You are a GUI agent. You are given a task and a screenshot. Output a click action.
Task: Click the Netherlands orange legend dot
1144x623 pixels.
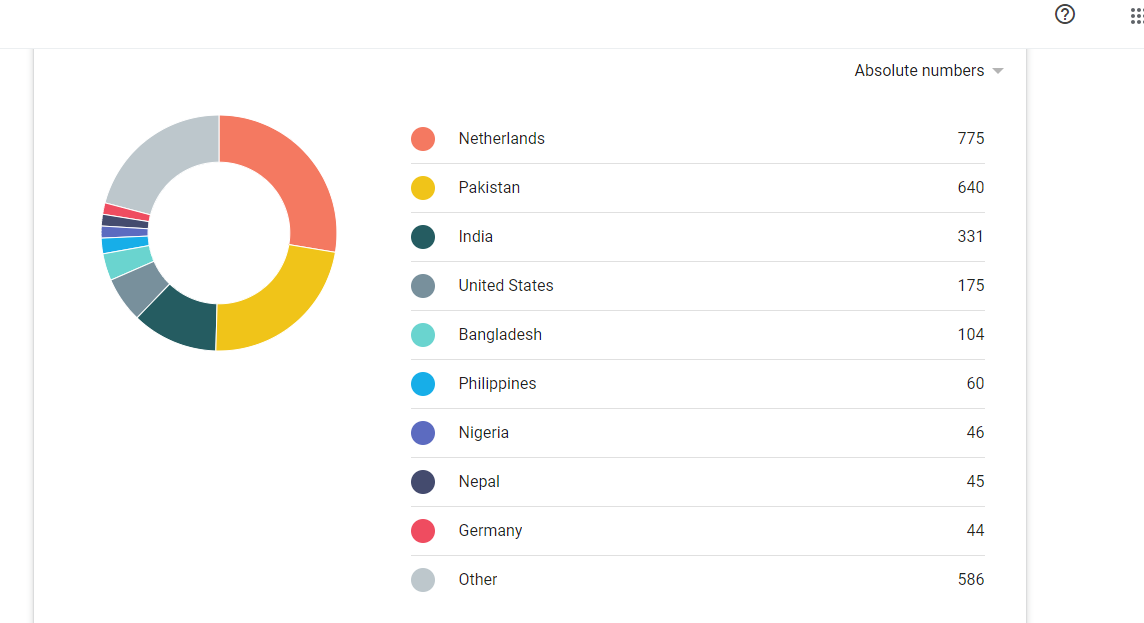tap(423, 139)
